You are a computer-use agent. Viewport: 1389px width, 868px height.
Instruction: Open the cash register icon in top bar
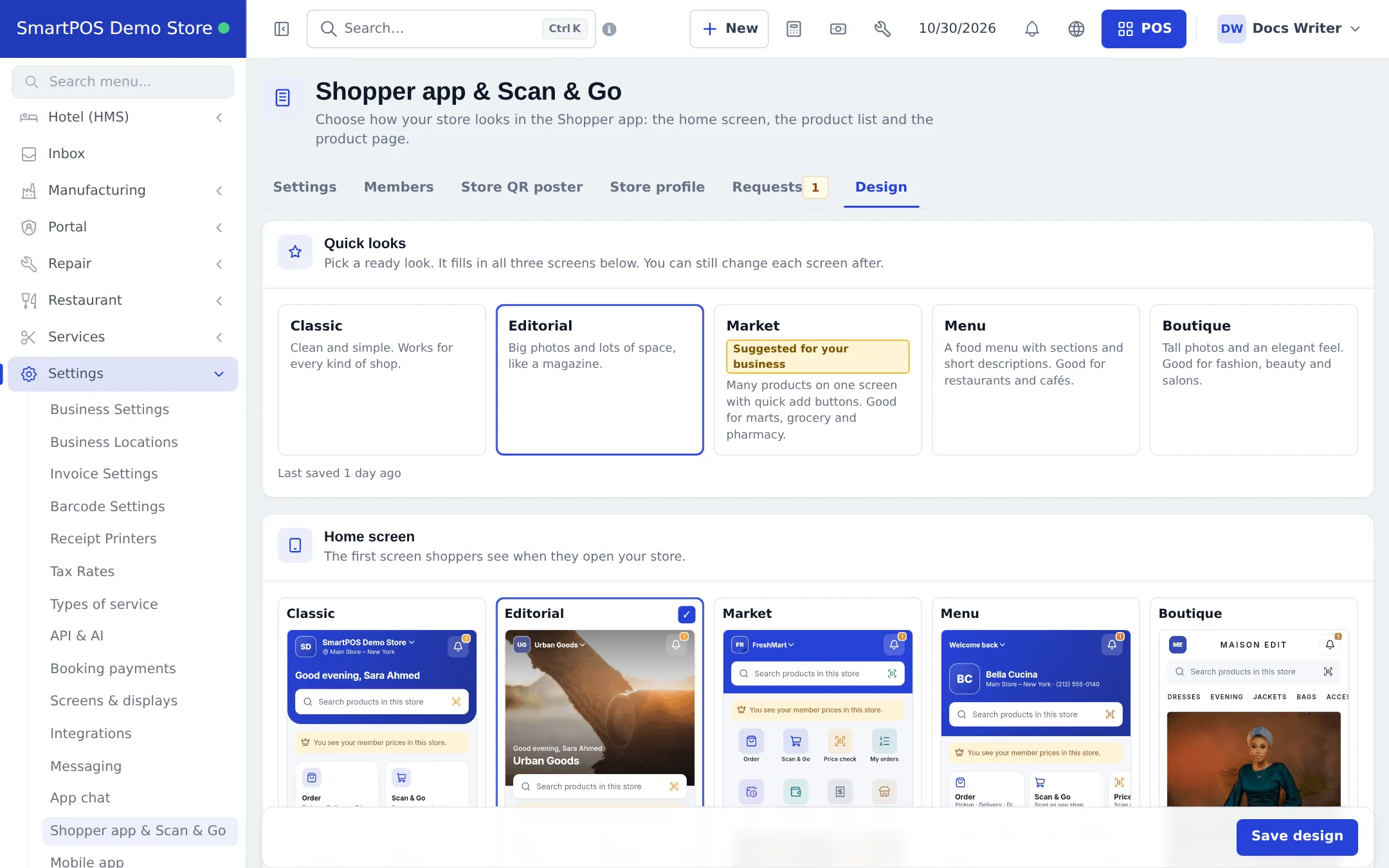[x=838, y=29]
